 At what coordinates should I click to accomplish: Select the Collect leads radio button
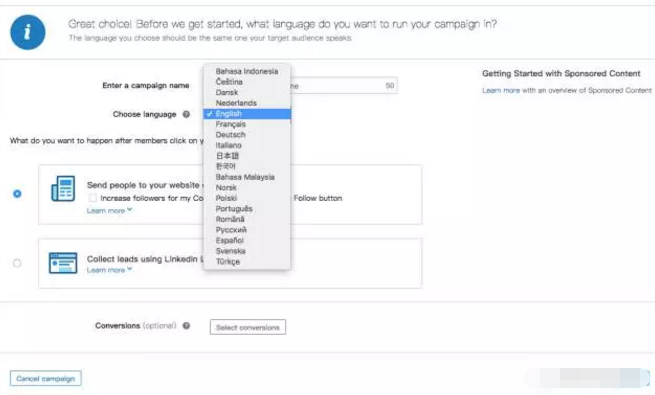[x=17, y=263]
